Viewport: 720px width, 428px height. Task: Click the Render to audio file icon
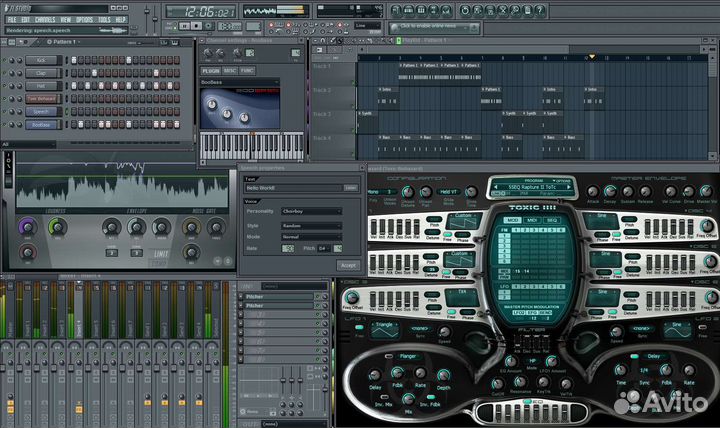(x=490, y=10)
